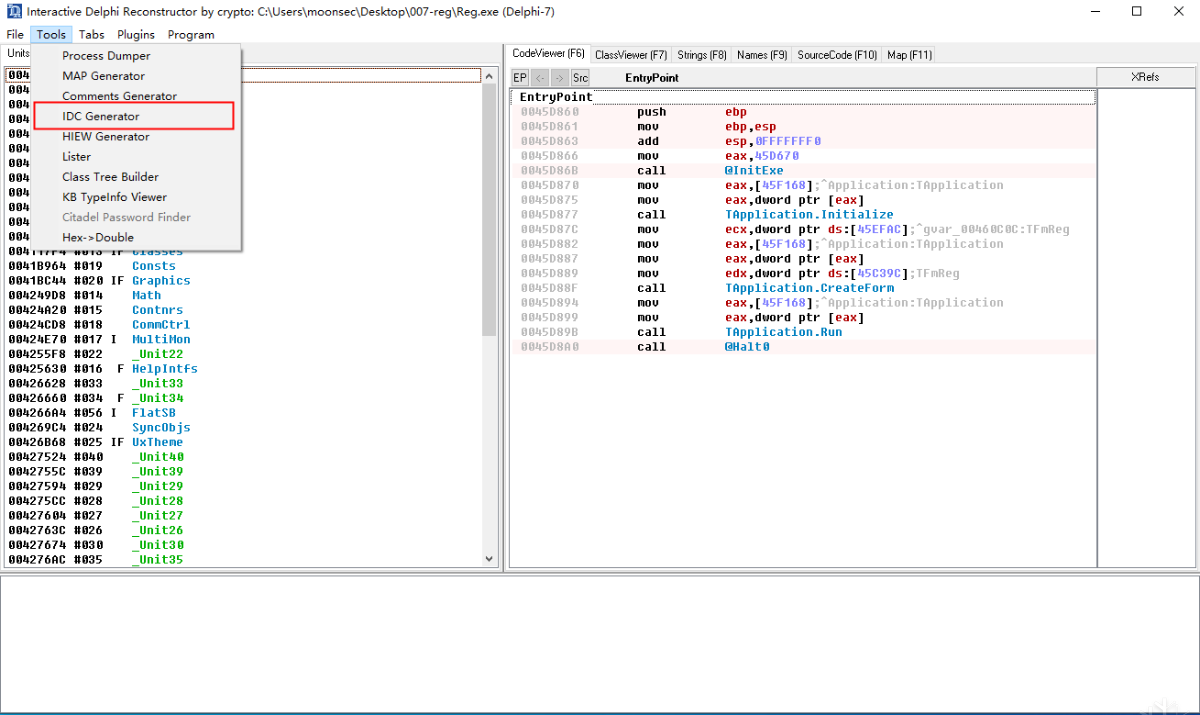
Task: Select the CommCtrl unit row
Action: coord(243,325)
